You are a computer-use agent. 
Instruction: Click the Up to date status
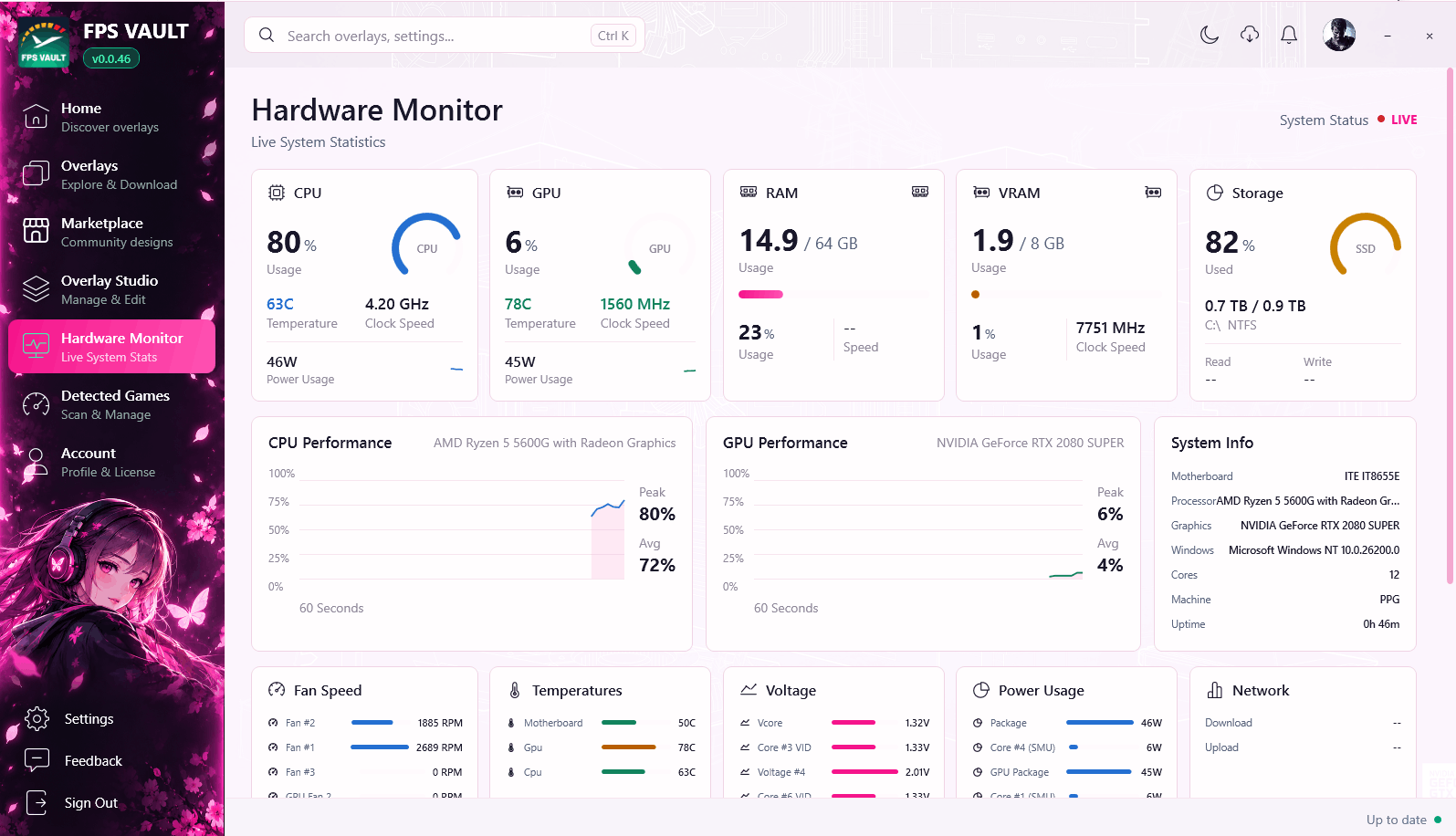[1403, 820]
